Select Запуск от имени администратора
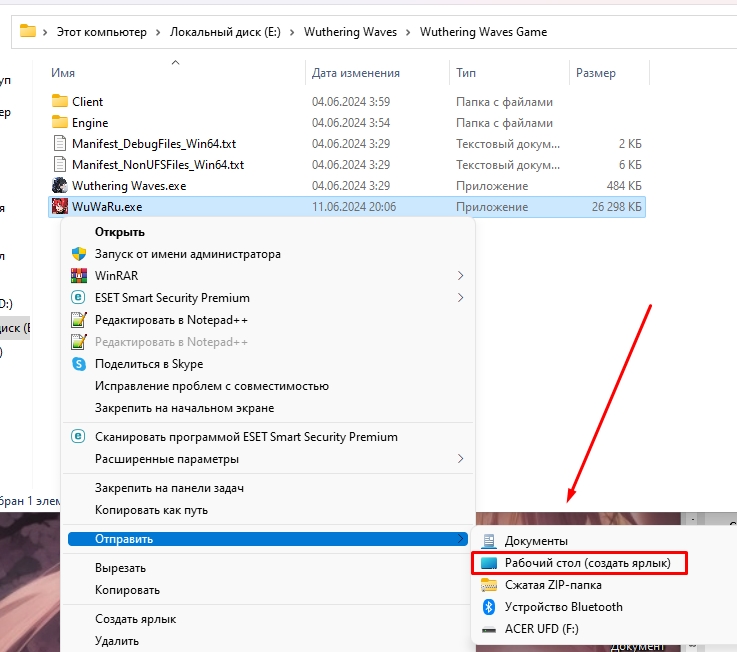Screen dimensions: 737x652 click(188, 254)
